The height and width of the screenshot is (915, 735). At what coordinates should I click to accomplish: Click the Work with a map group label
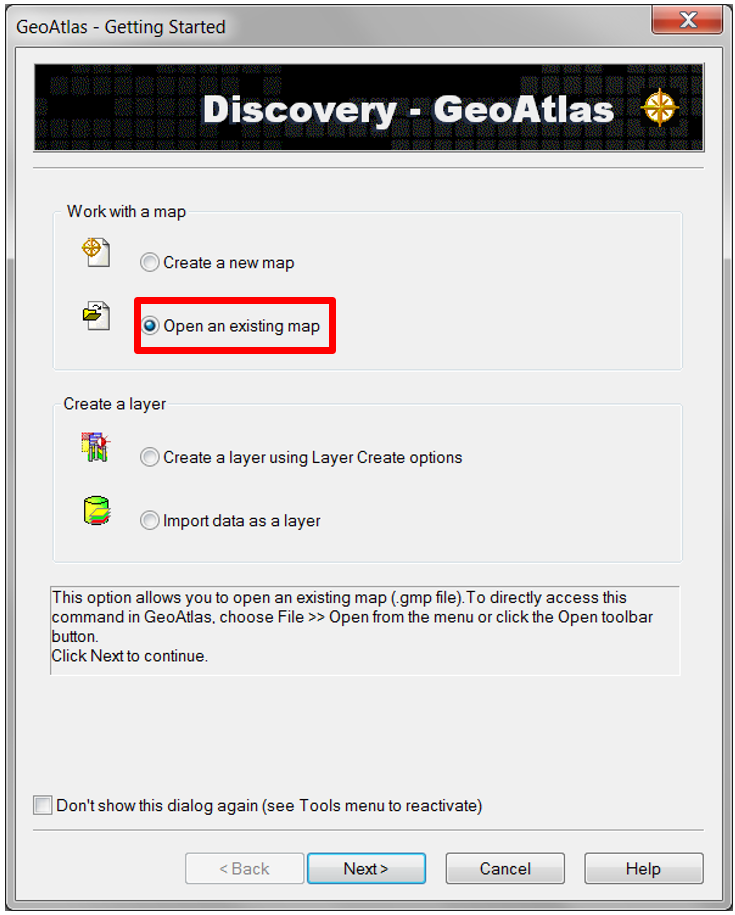pos(126,211)
